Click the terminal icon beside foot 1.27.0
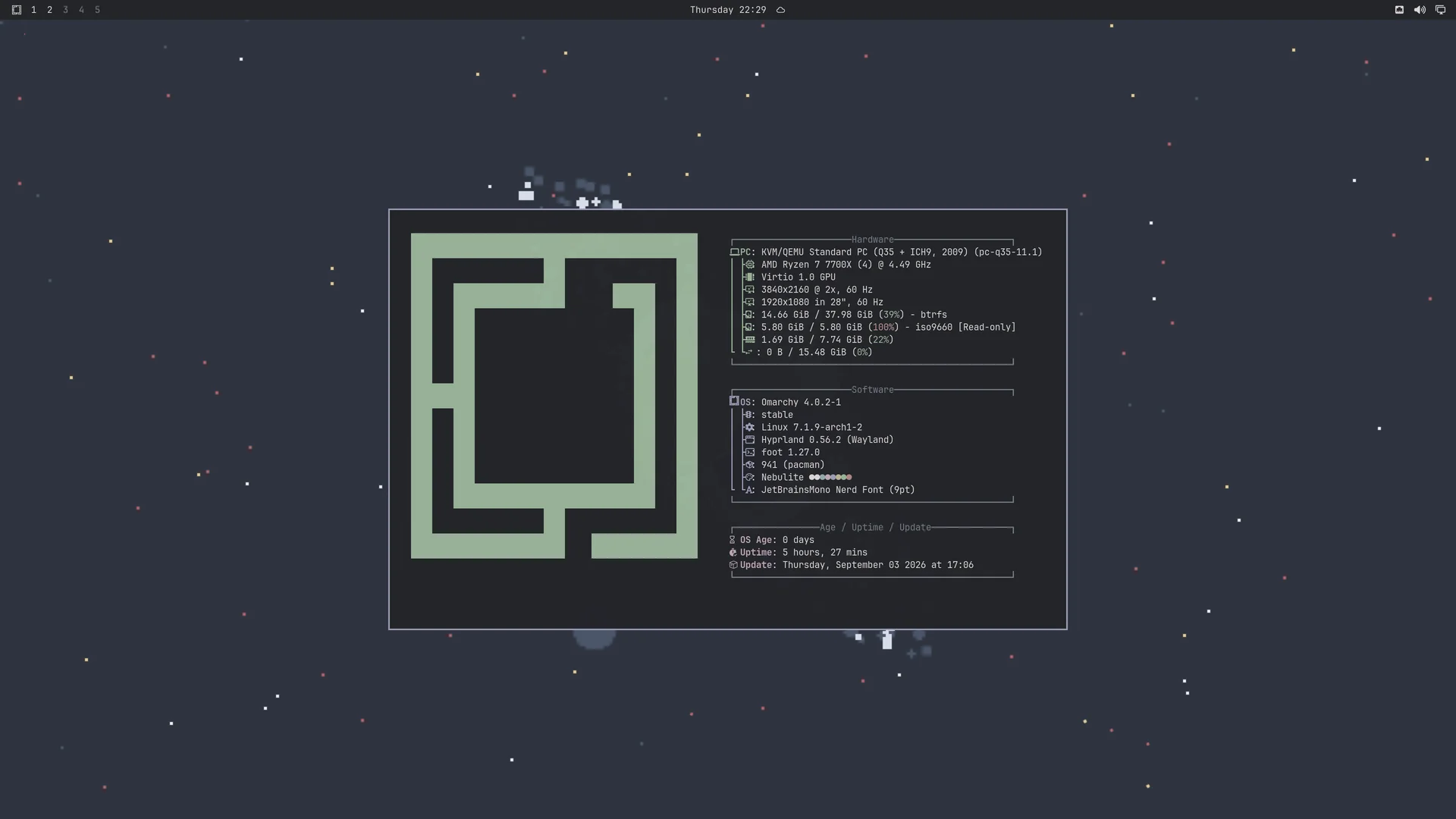 tap(750, 453)
